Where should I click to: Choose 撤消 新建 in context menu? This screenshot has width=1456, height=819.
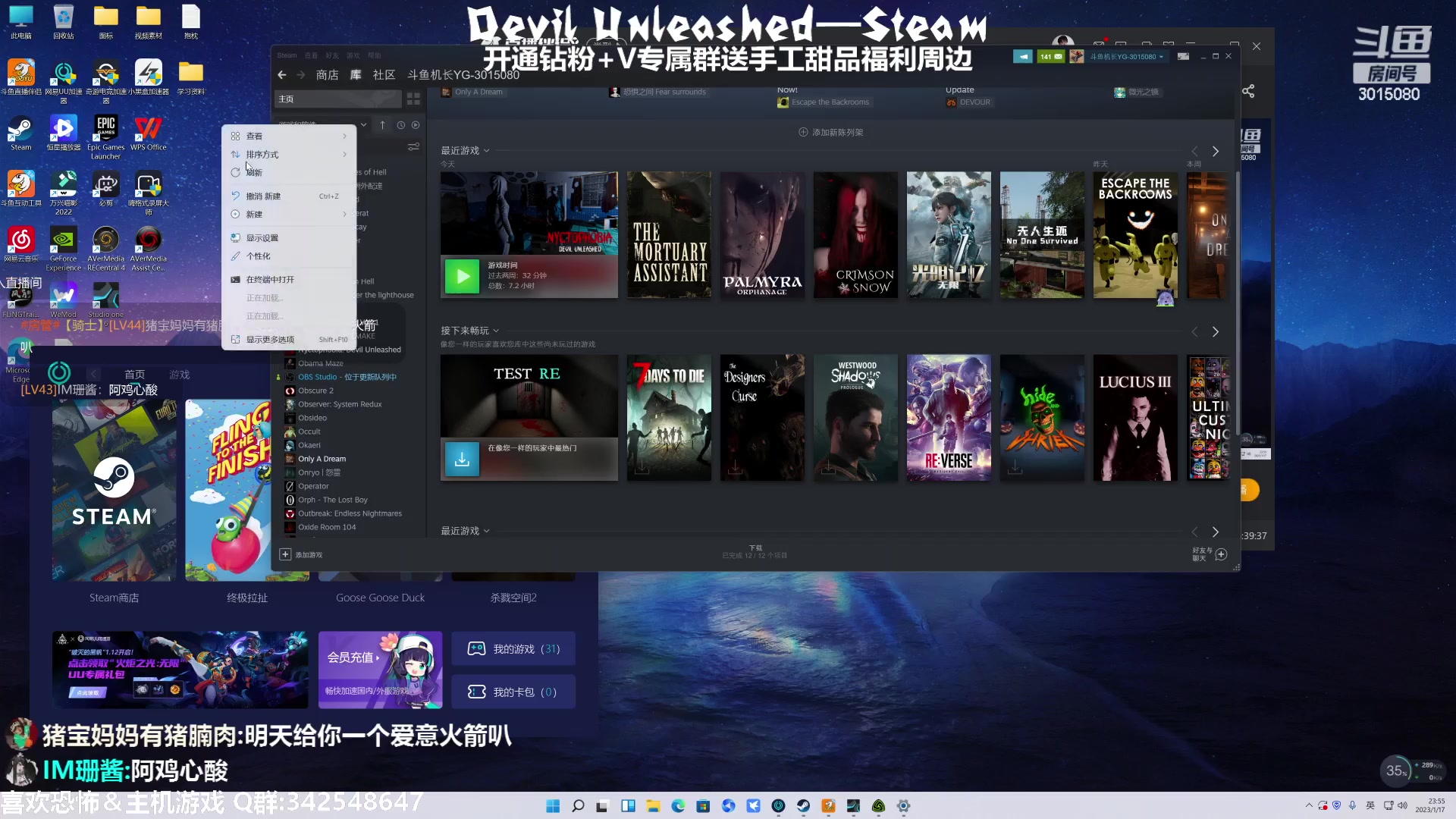[289, 196]
